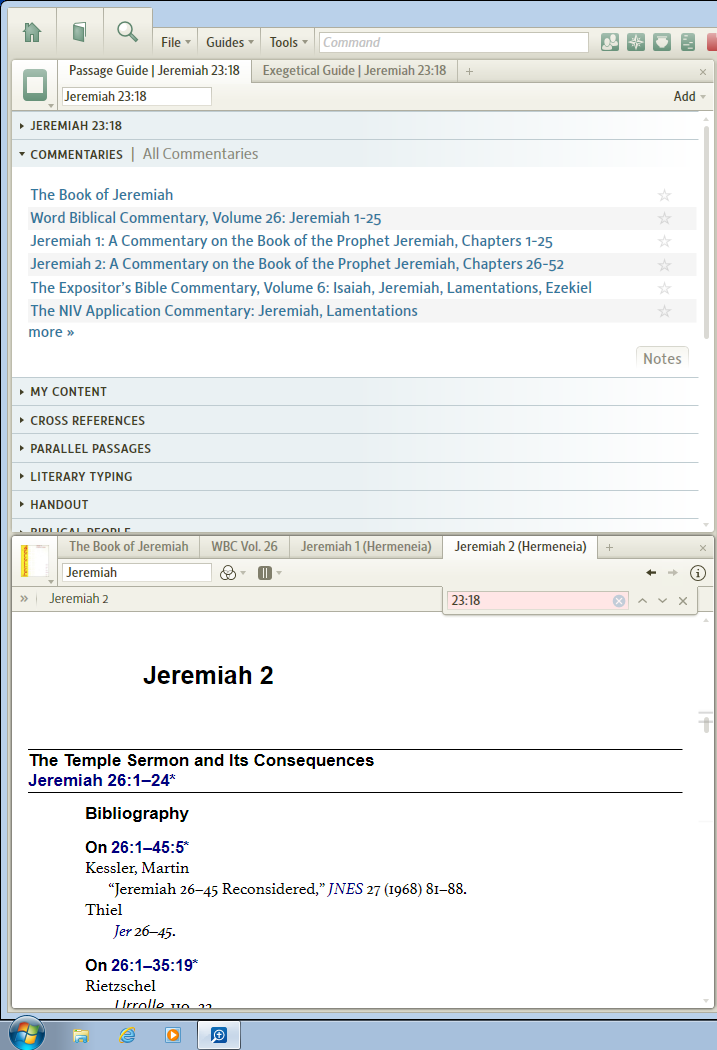The image size is (717, 1050).
Task: Open the Passage Guide panel menu icon
Action: (35, 86)
